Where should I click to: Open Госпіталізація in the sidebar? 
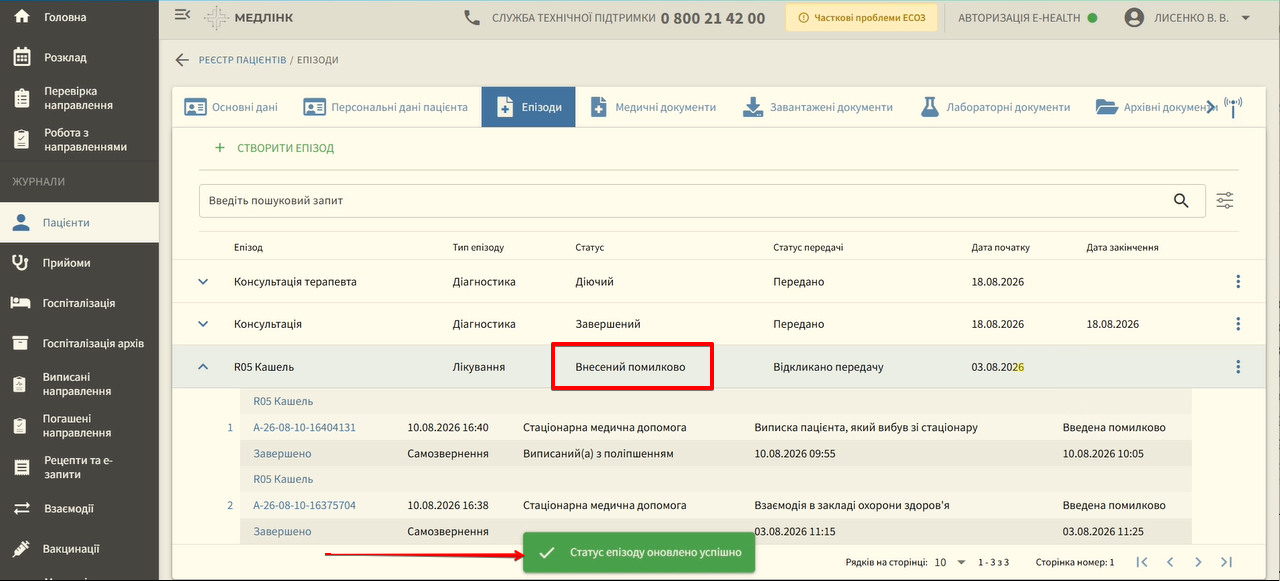(x=79, y=303)
